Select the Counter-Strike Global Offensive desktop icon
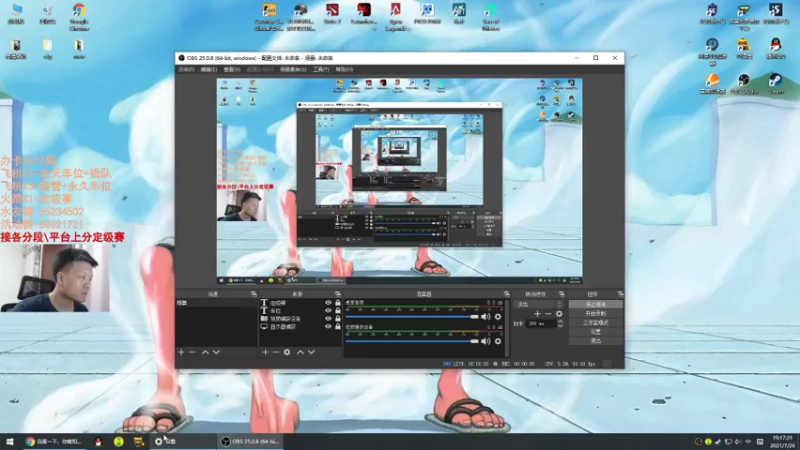The width and height of the screenshot is (800, 450). pos(269,16)
